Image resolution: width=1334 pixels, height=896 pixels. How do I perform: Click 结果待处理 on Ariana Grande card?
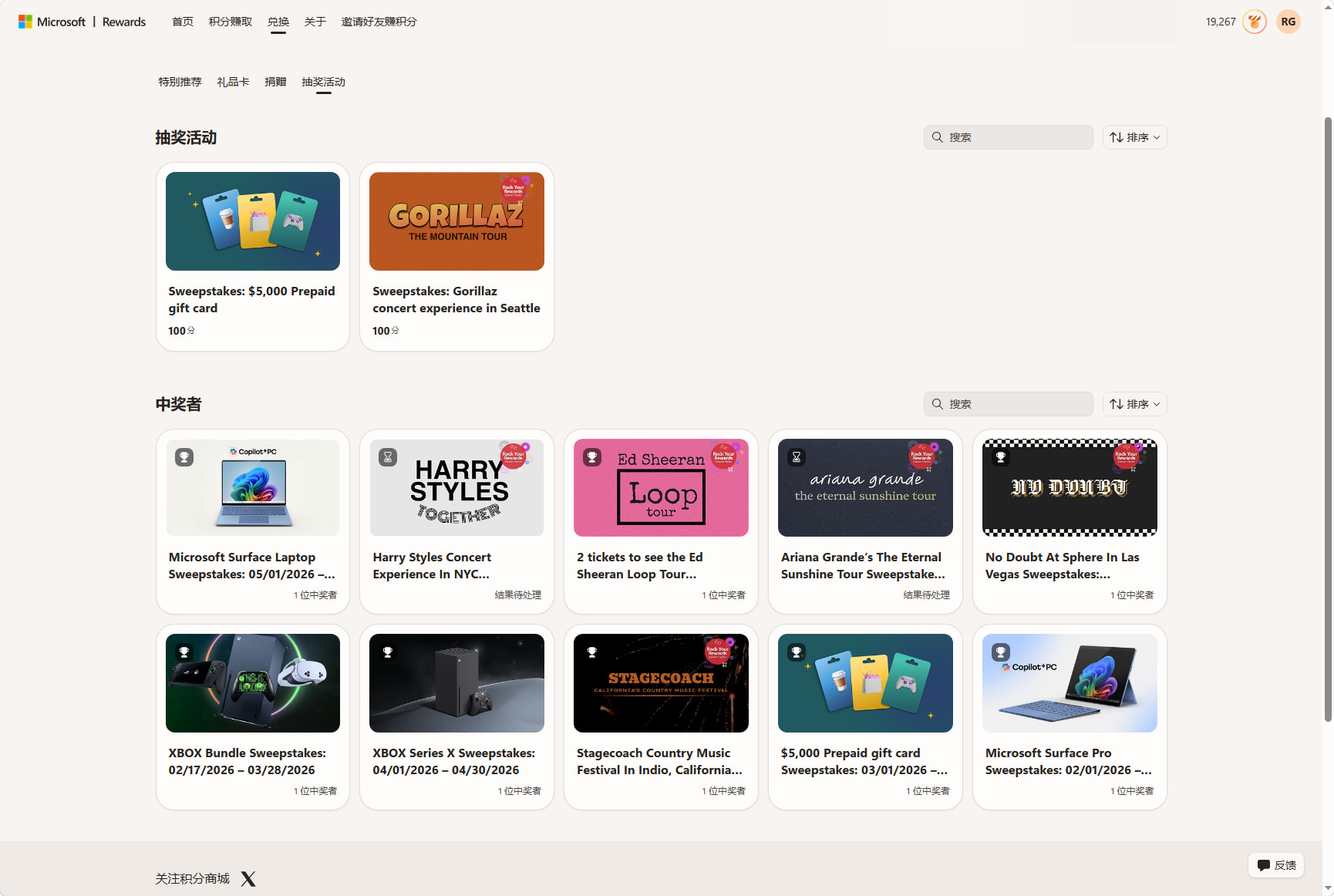(927, 595)
